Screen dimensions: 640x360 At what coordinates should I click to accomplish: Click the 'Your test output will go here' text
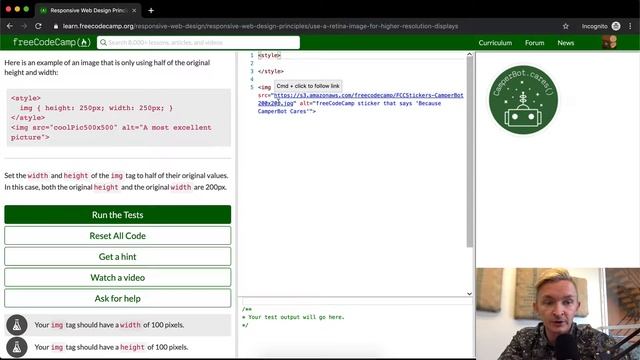pyautogui.click(x=296, y=317)
